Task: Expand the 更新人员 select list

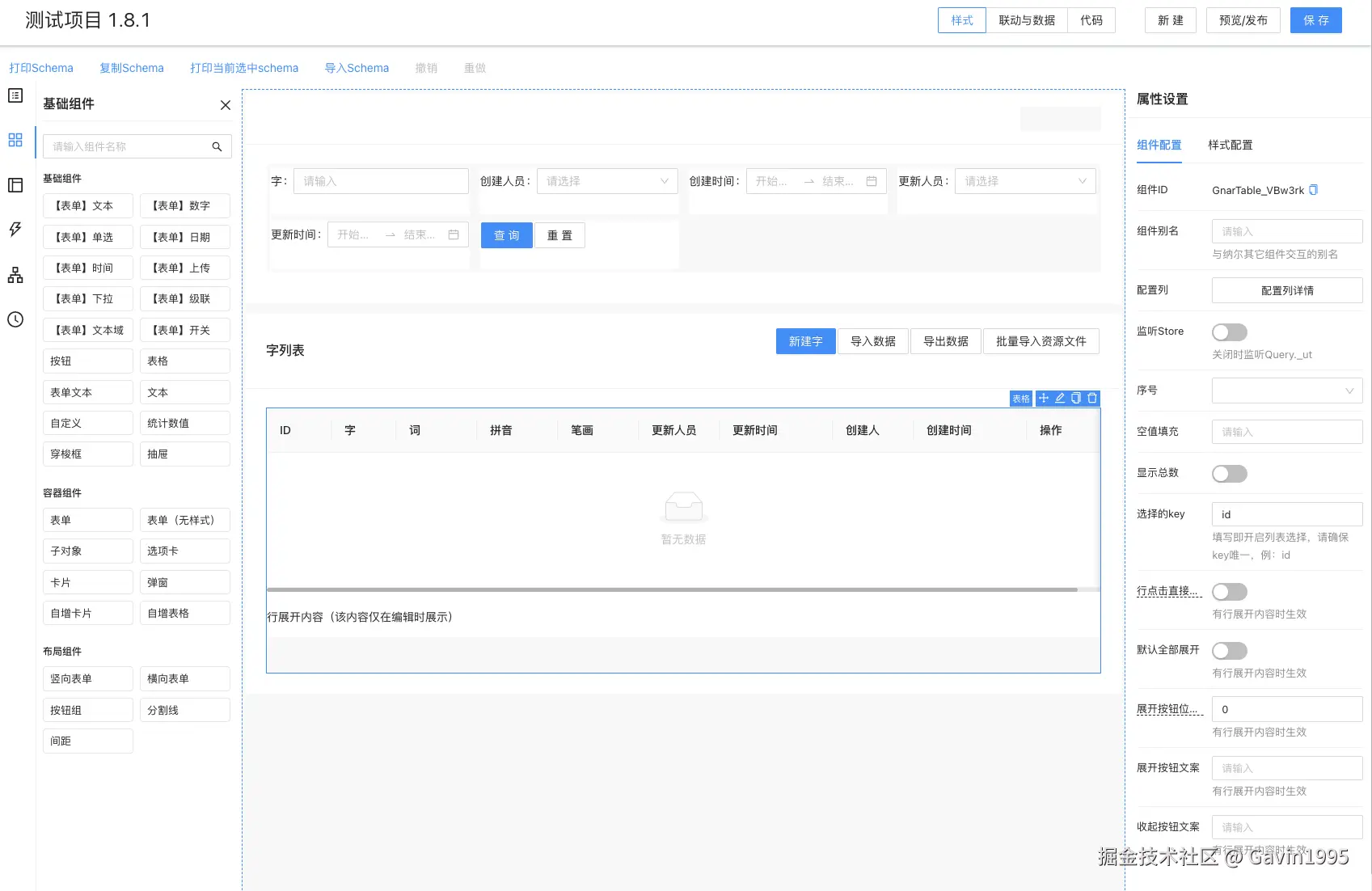Action: [x=1024, y=181]
